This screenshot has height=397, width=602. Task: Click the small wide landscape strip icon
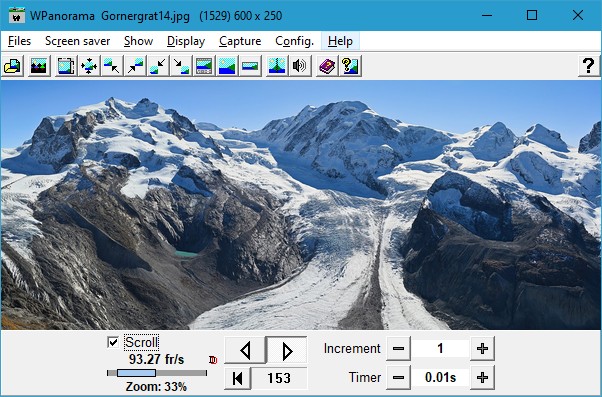250,66
